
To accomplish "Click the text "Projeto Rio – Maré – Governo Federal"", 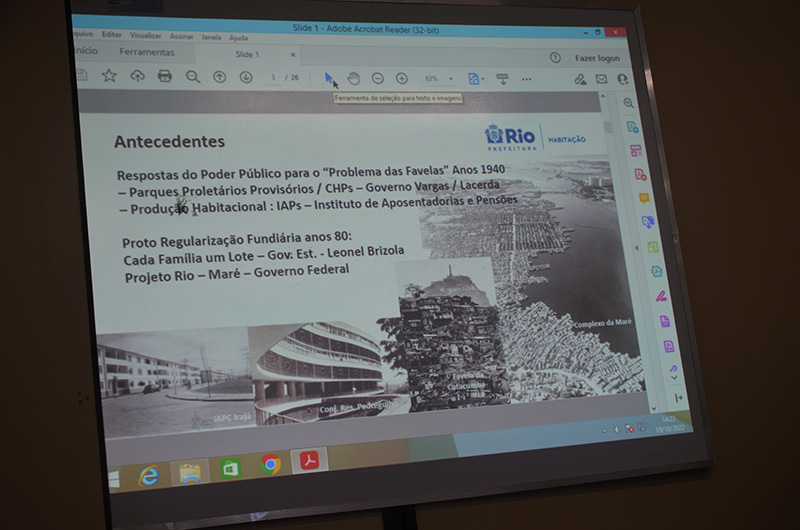I will pos(237,273).
